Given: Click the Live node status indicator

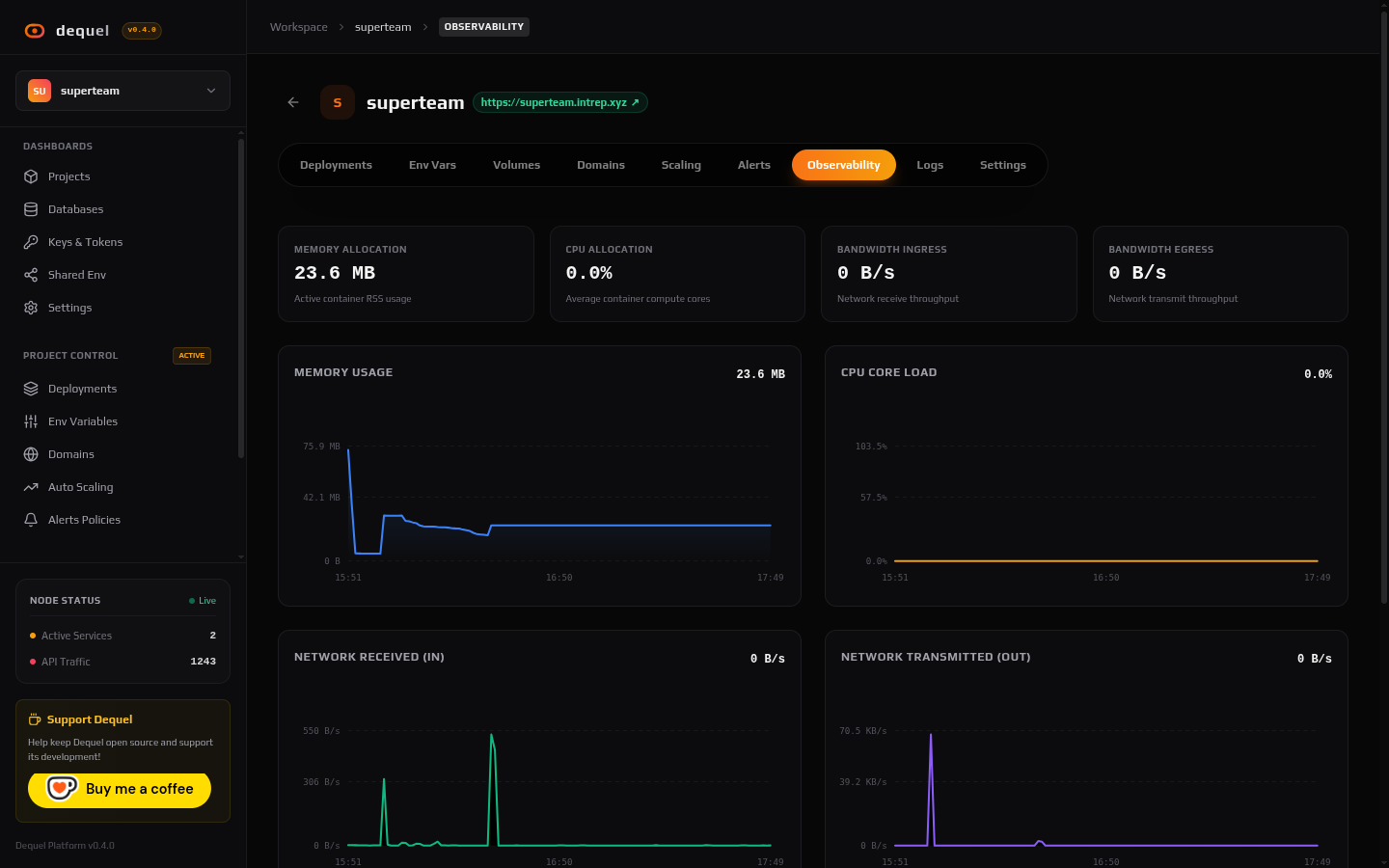Looking at the screenshot, I should pyautogui.click(x=203, y=601).
